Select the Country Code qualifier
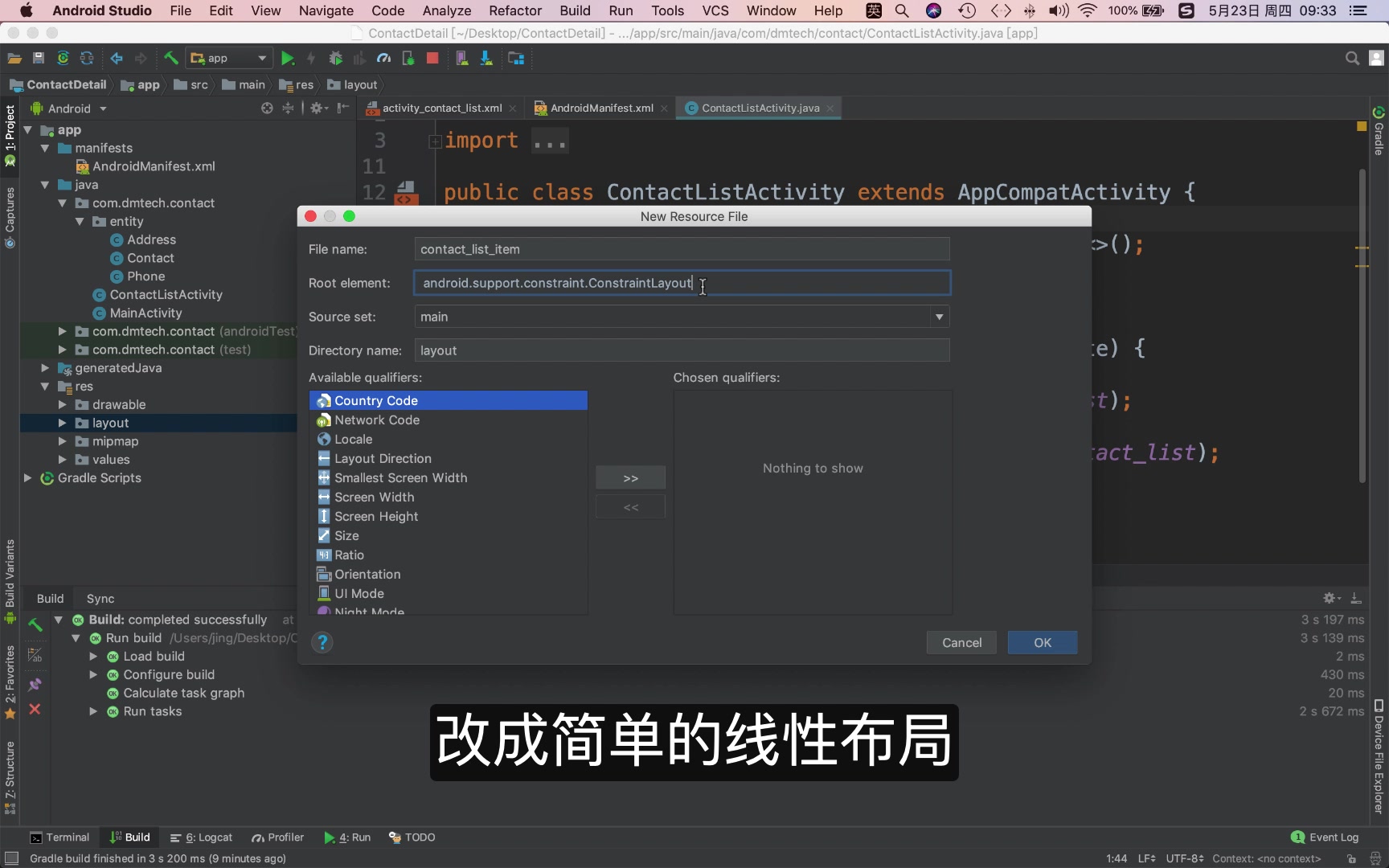Viewport: 1389px width, 868px height. click(x=449, y=400)
